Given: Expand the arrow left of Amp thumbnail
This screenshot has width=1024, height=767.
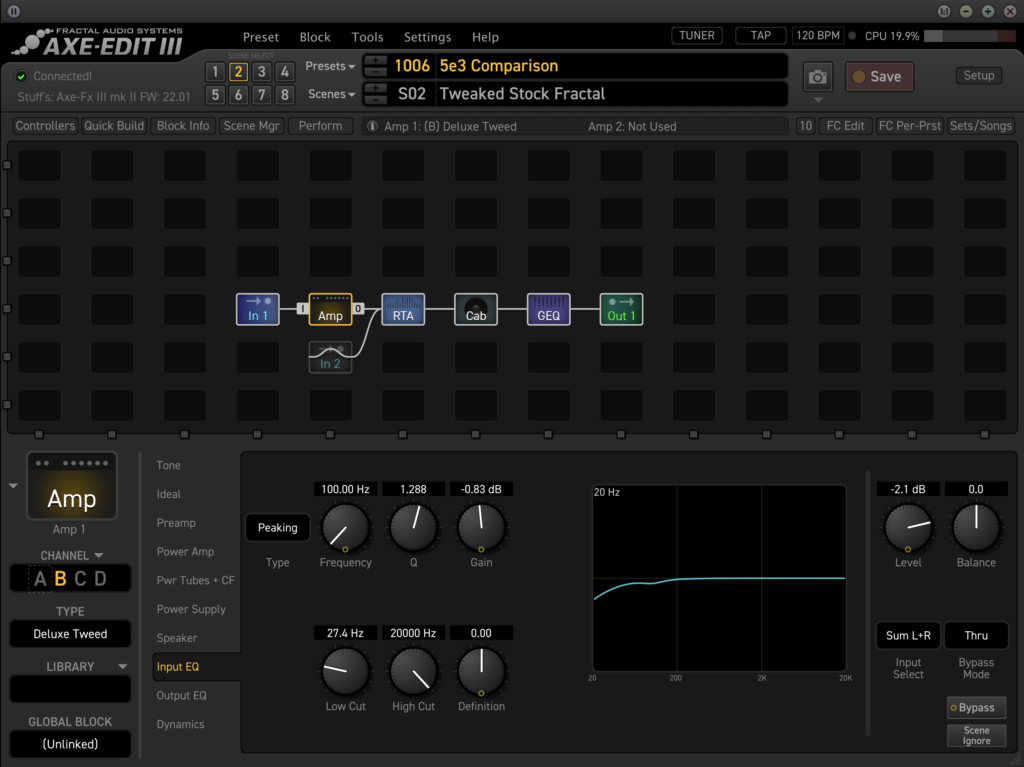Looking at the screenshot, I should [x=13, y=486].
